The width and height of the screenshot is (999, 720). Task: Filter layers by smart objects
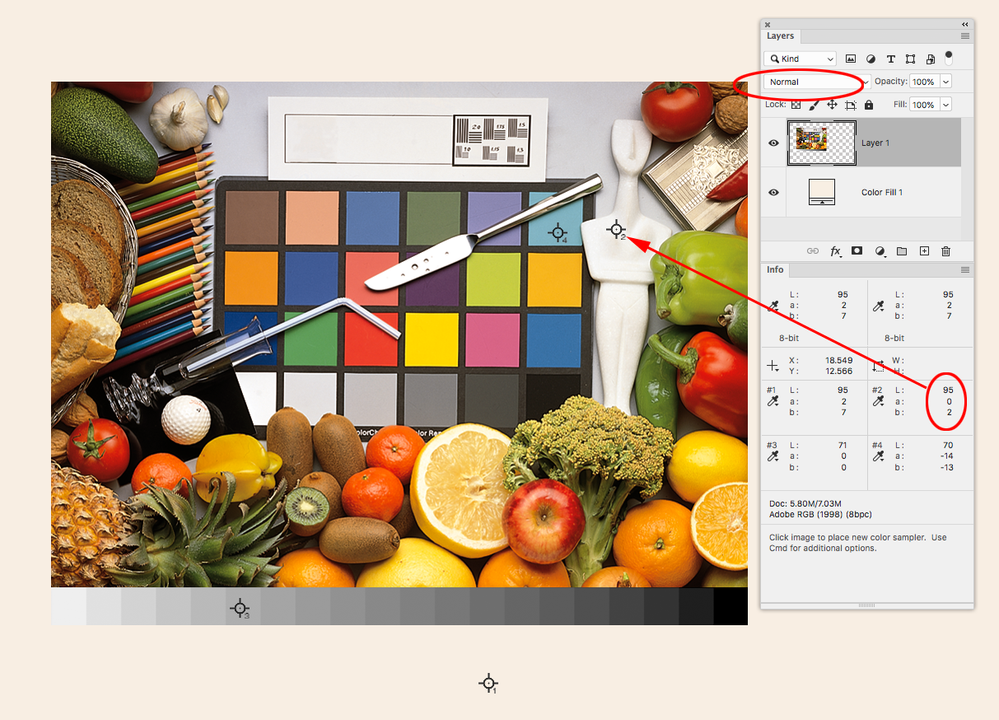tap(930, 59)
